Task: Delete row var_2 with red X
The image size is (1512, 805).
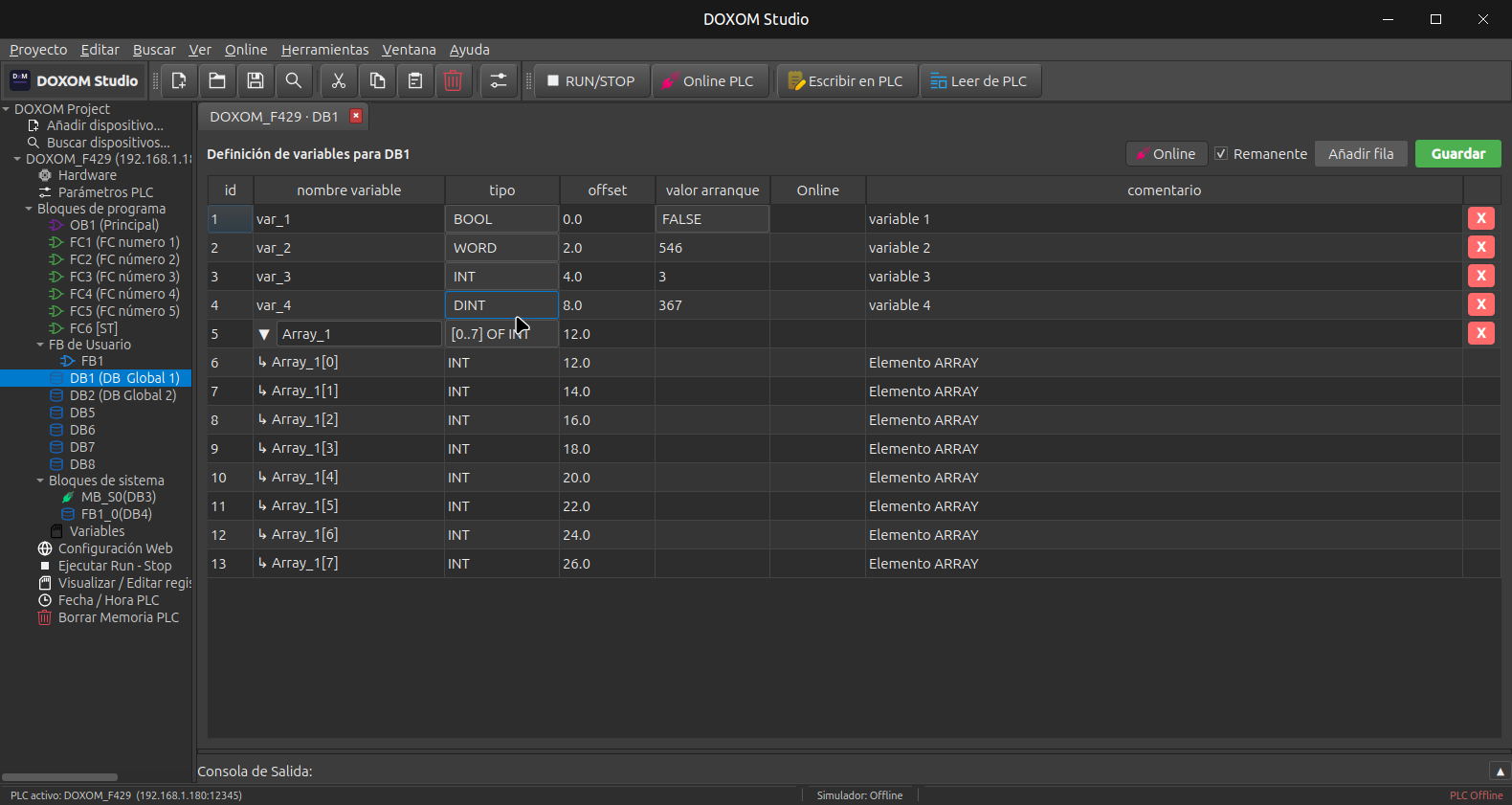Action: coord(1481,247)
